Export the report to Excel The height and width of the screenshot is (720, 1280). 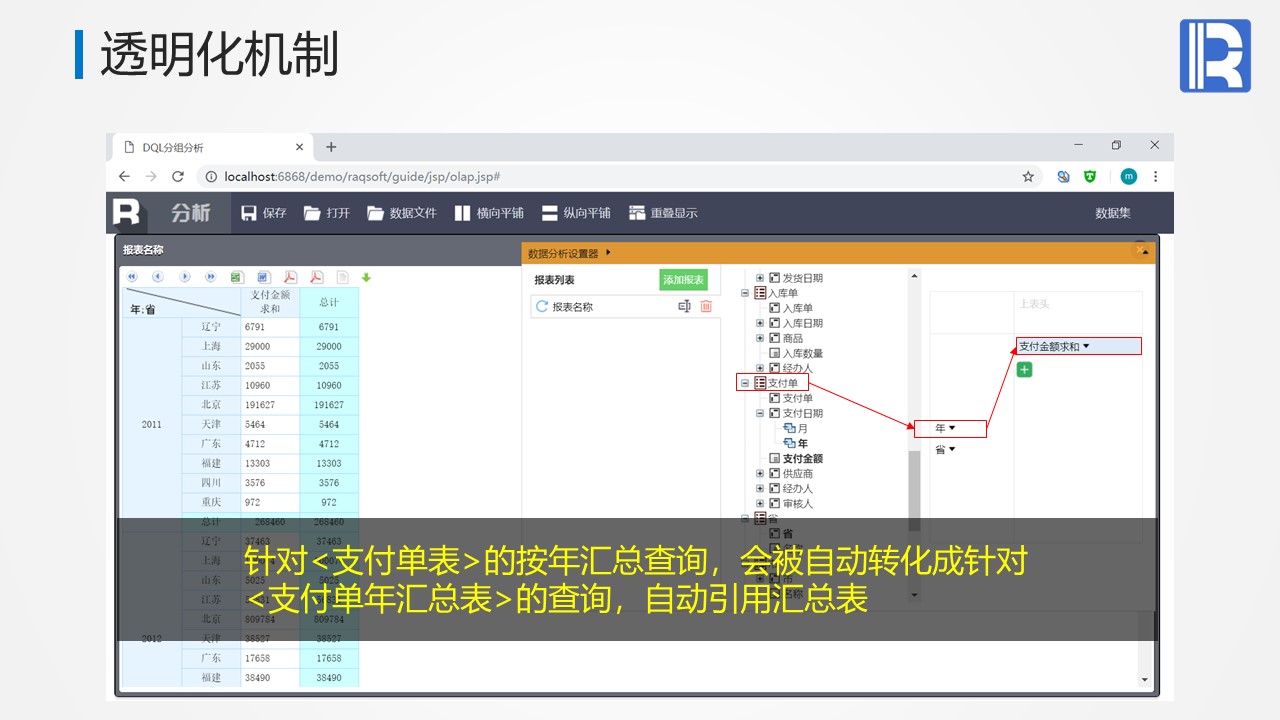pyautogui.click(x=237, y=277)
